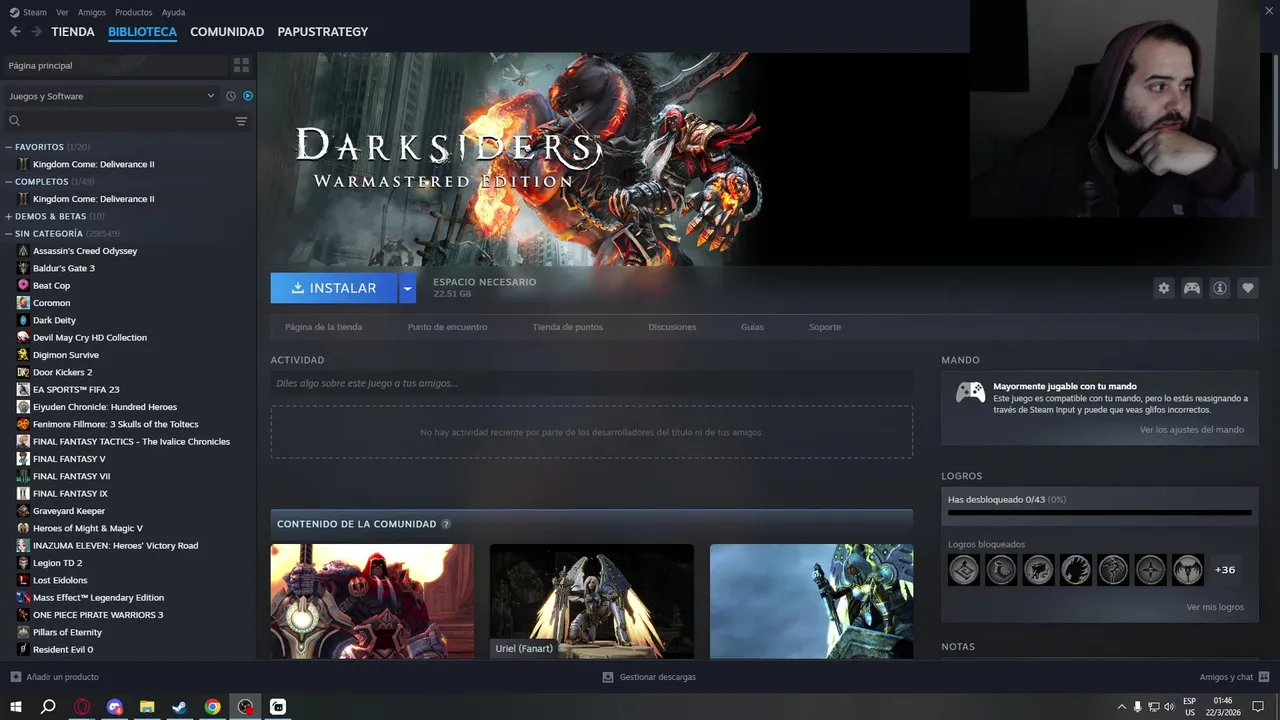
Task: Open Ver mis logros link
Action: click(1215, 607)
